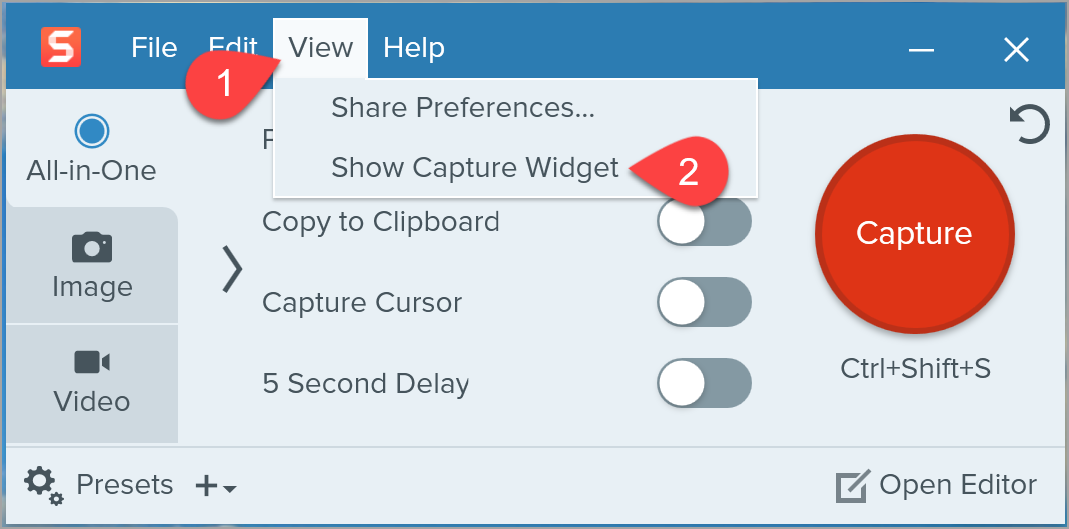Expand the panel with the right chevron
This screenshot has height=529, width=1069.
(232, 268)
